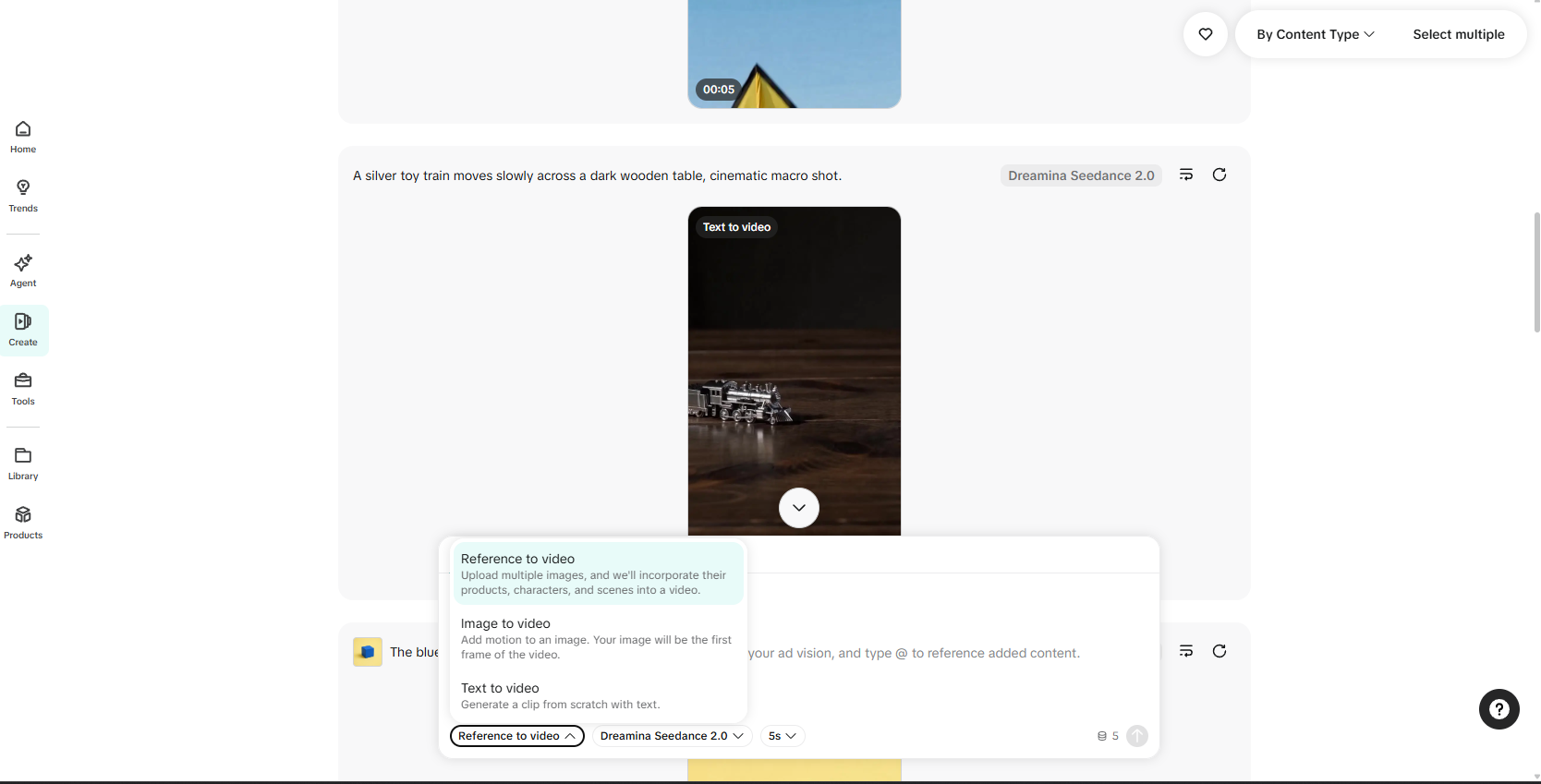Click 'The blue' prompt text
This screenshot has height=784, width=1541.
coord(414,652)
